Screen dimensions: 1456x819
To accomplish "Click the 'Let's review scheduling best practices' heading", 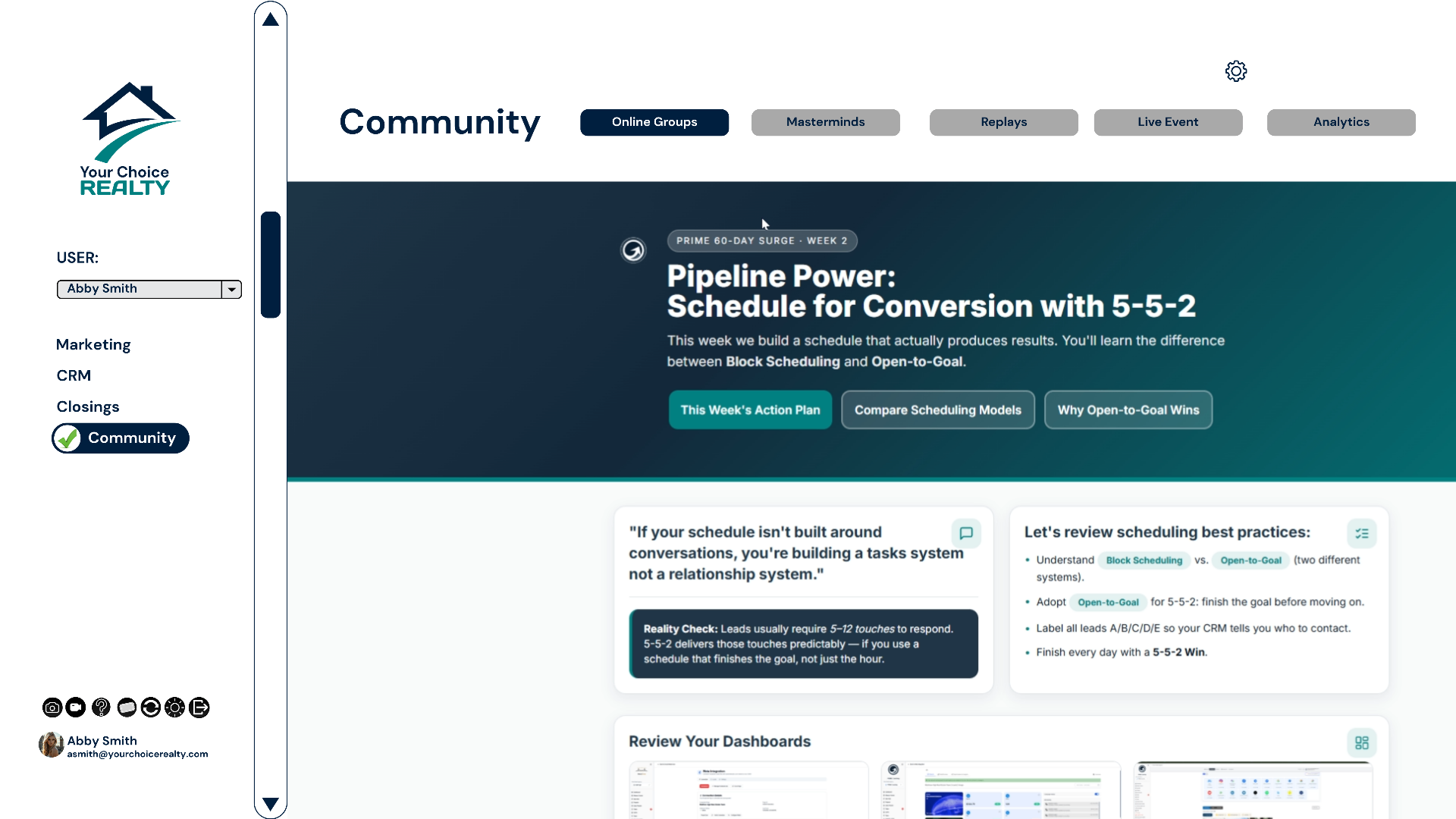I will click(1167, 532).
